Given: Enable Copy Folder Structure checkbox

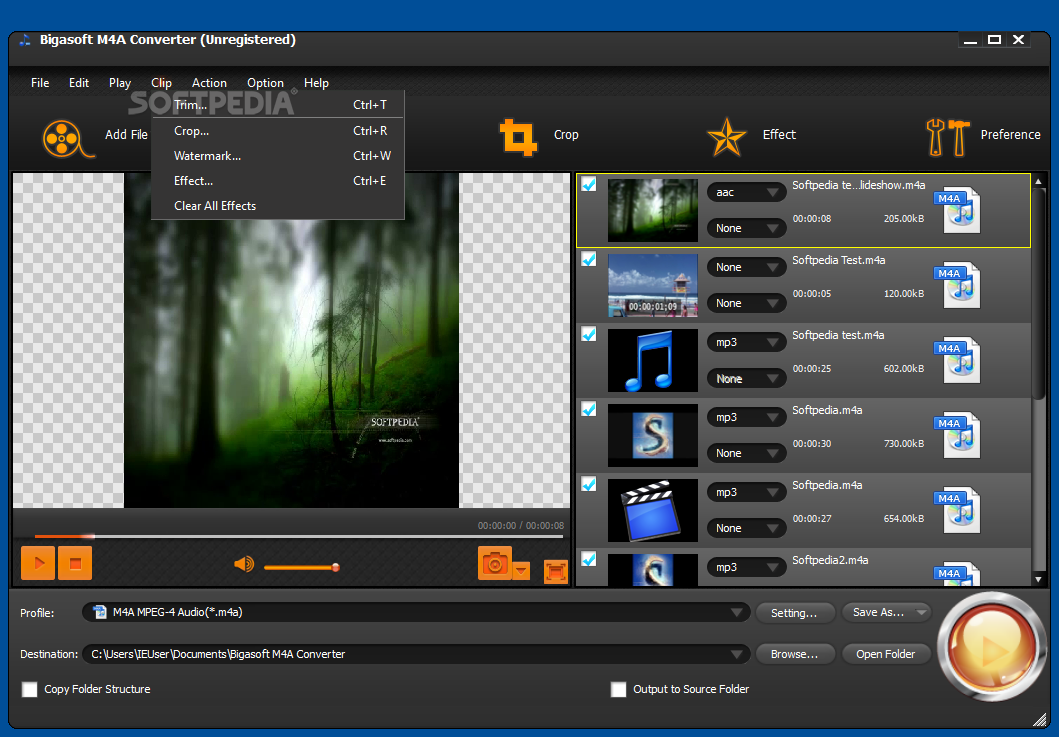Looking at the screenshot, I should click(30, 689).
